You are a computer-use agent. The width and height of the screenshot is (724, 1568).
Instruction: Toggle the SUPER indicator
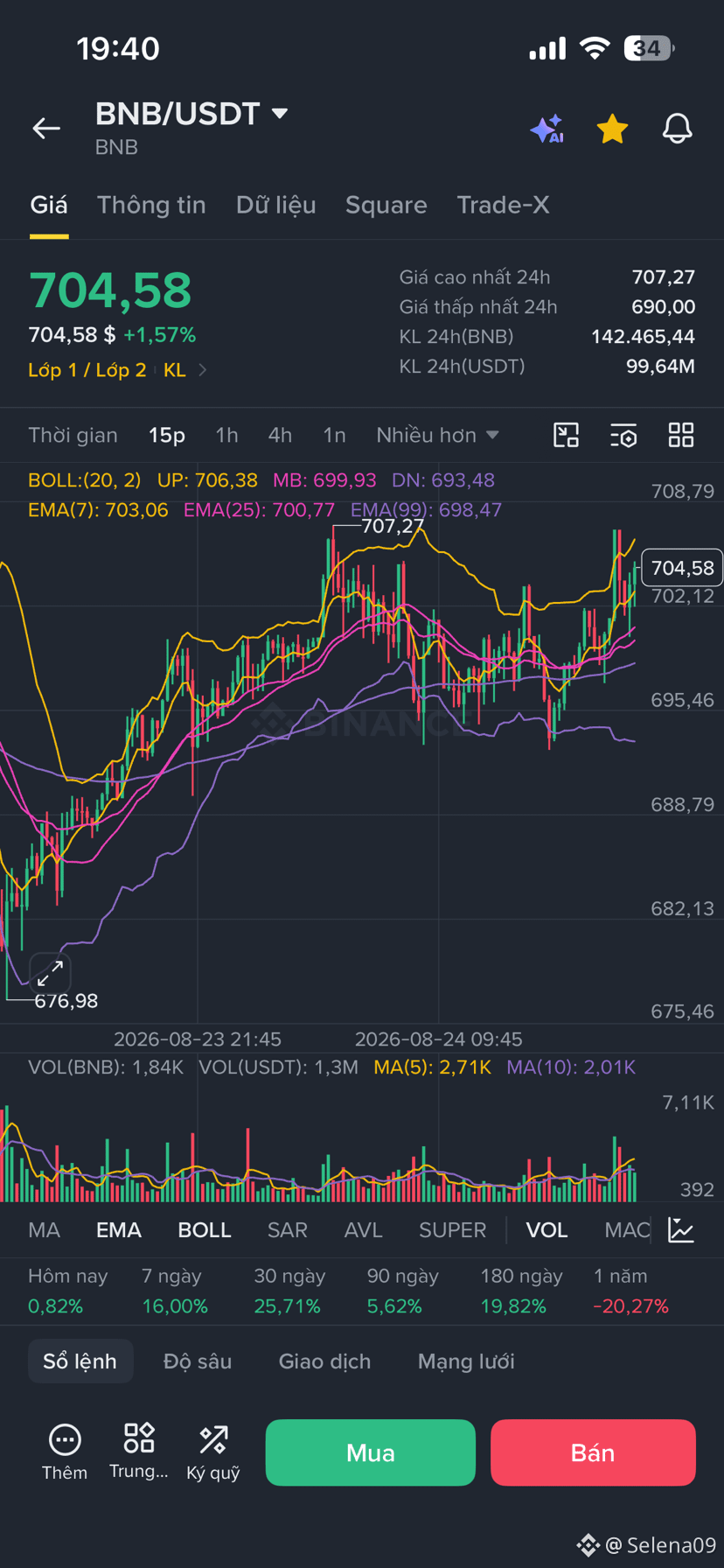click(452, 1229)
